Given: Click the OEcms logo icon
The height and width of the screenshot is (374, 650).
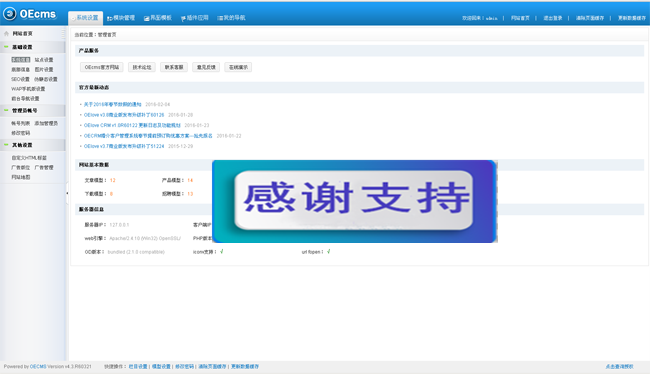Looking at the screenshot, I should 10,14.
